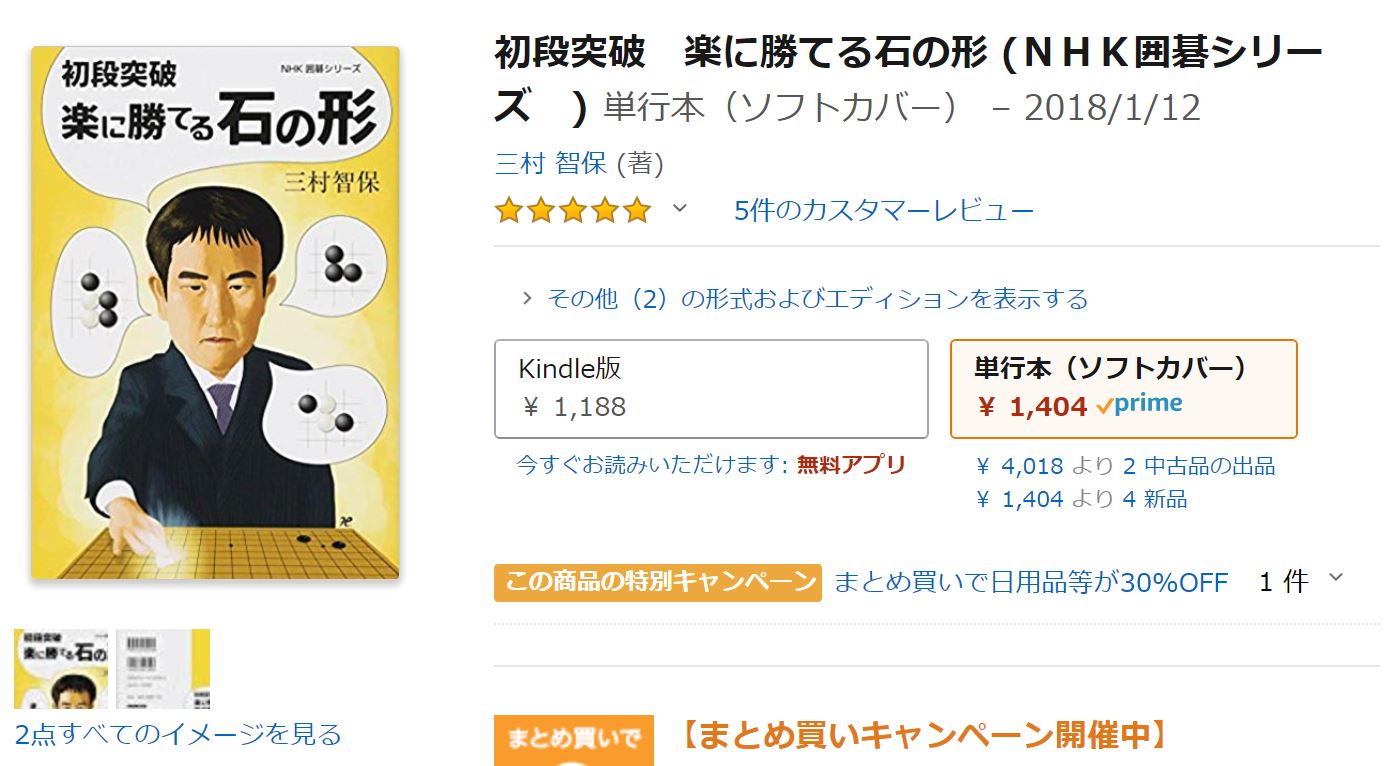
Task: Select the back cover barcode thumbnail
Action: (x=163, y=668)
